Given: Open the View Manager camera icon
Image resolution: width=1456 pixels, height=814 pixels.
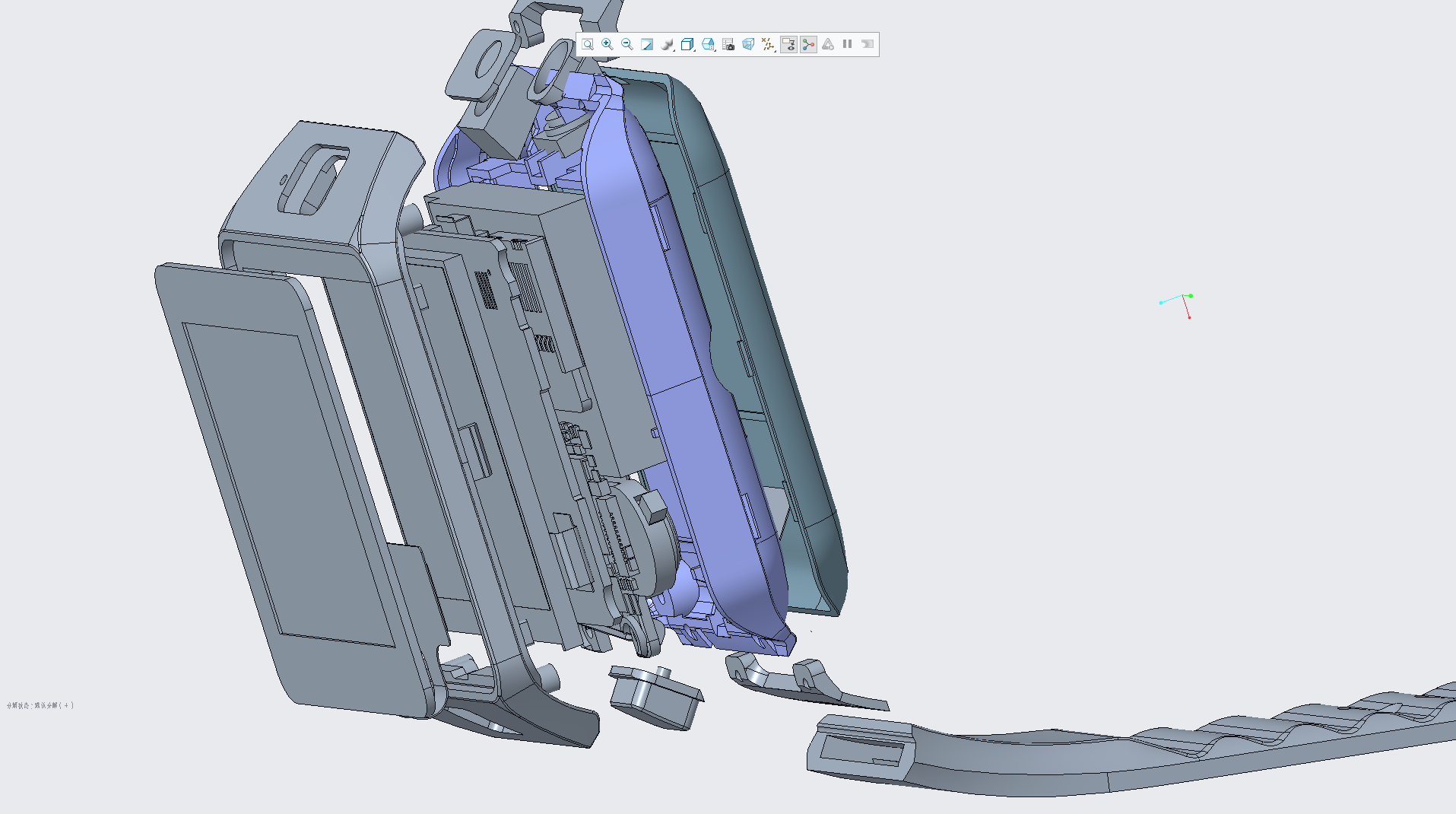Looking at the screenshot, I should click(x=728, y=44).
